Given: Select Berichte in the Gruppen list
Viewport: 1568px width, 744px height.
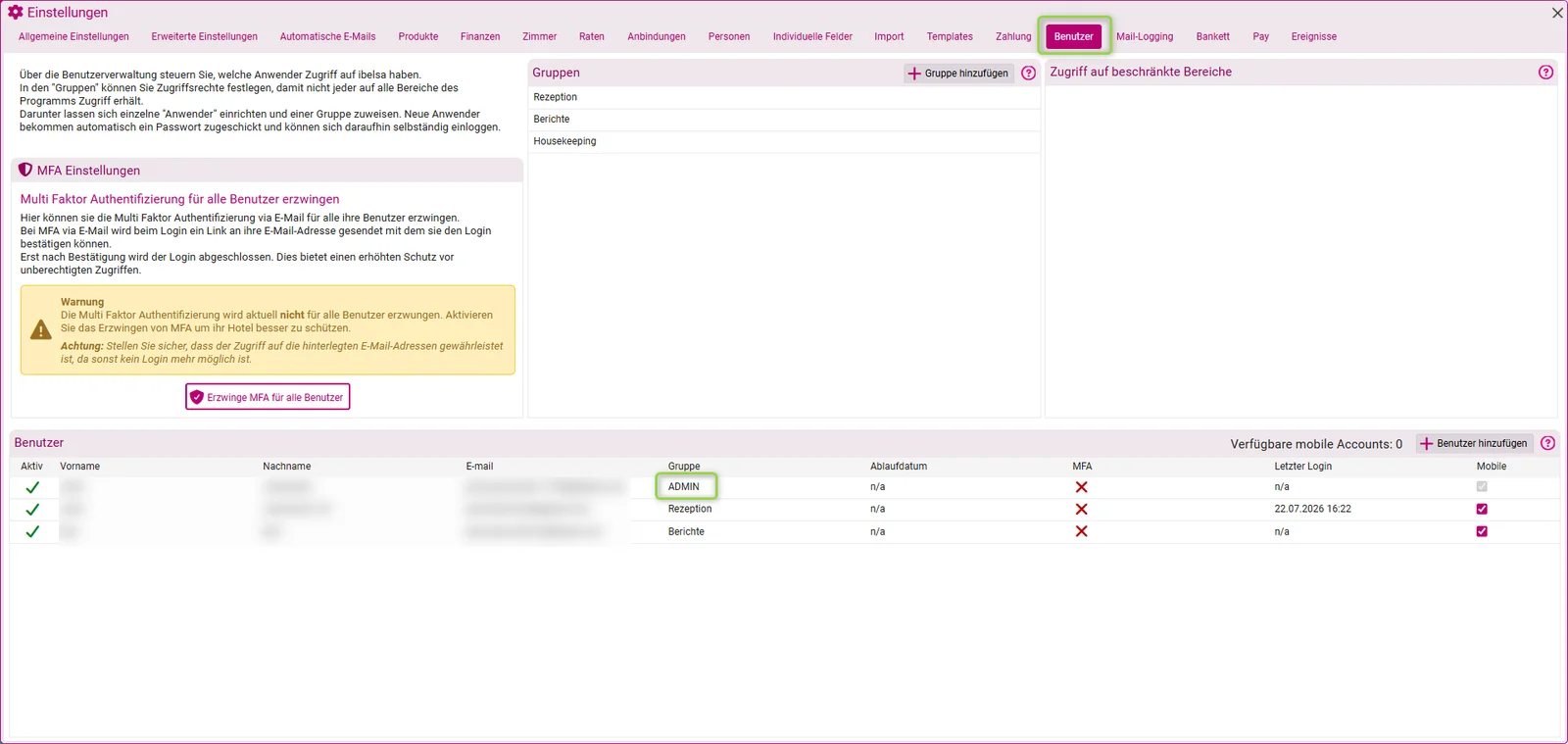Looking at the screenshot, I should [783, 119].
